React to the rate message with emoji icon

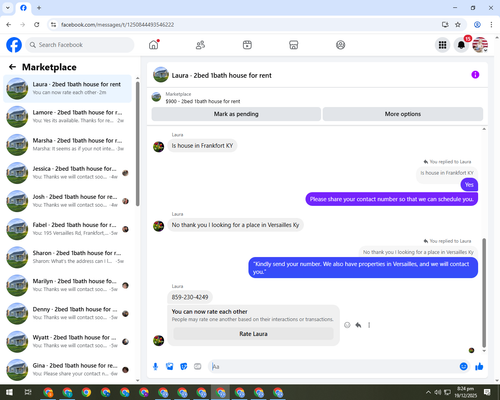tap(347, 325)
